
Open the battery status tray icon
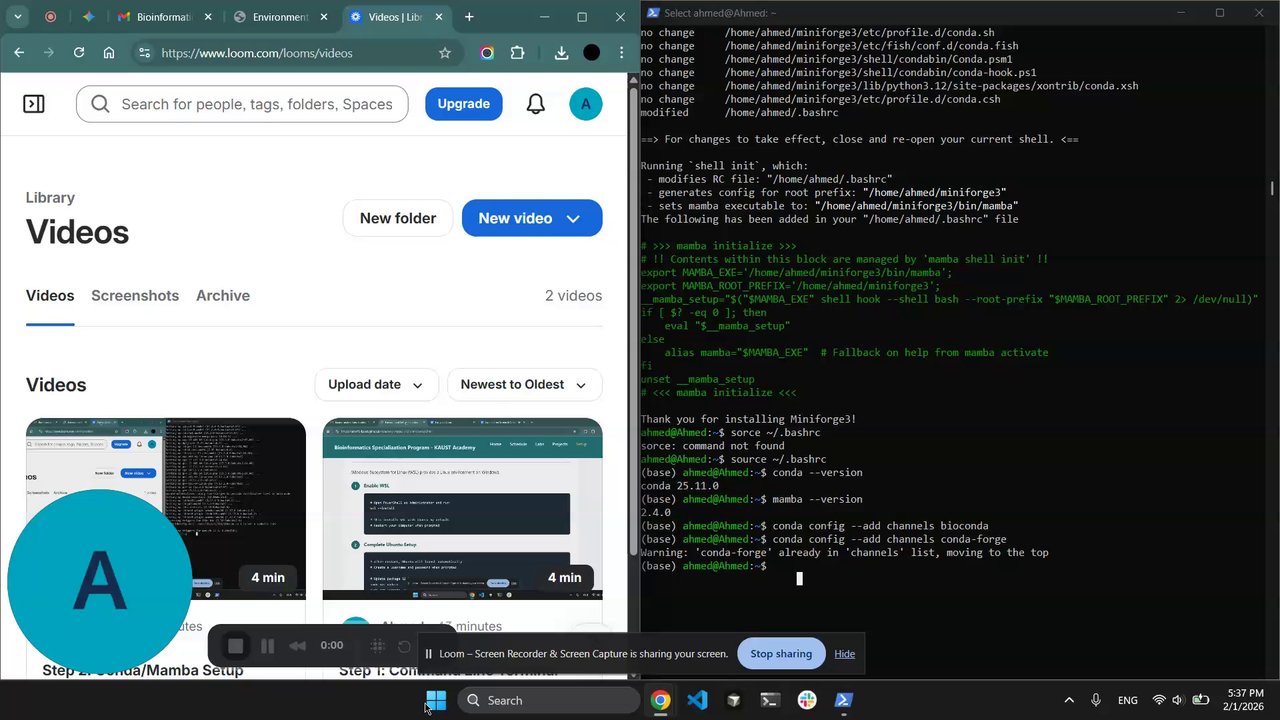click(1201, 700)
